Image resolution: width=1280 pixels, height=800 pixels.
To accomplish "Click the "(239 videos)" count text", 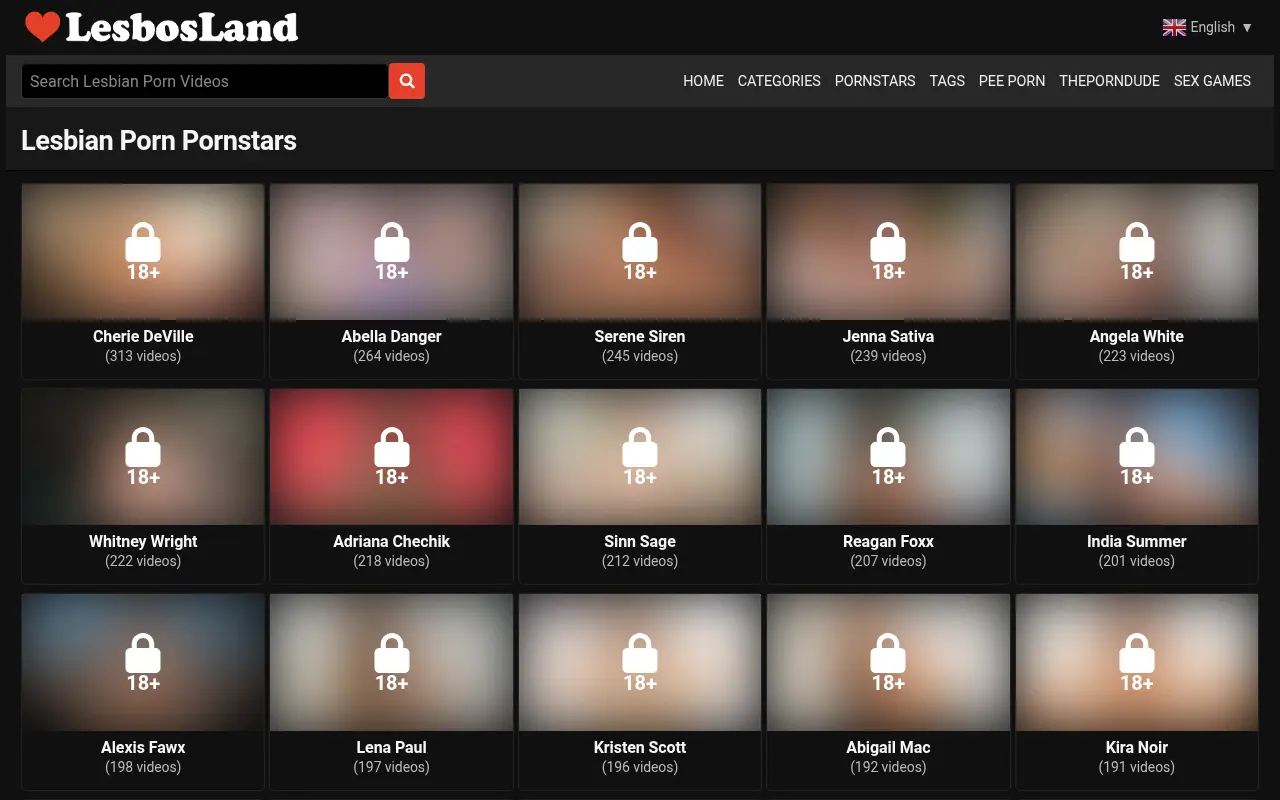I will (x=888, y=356).
